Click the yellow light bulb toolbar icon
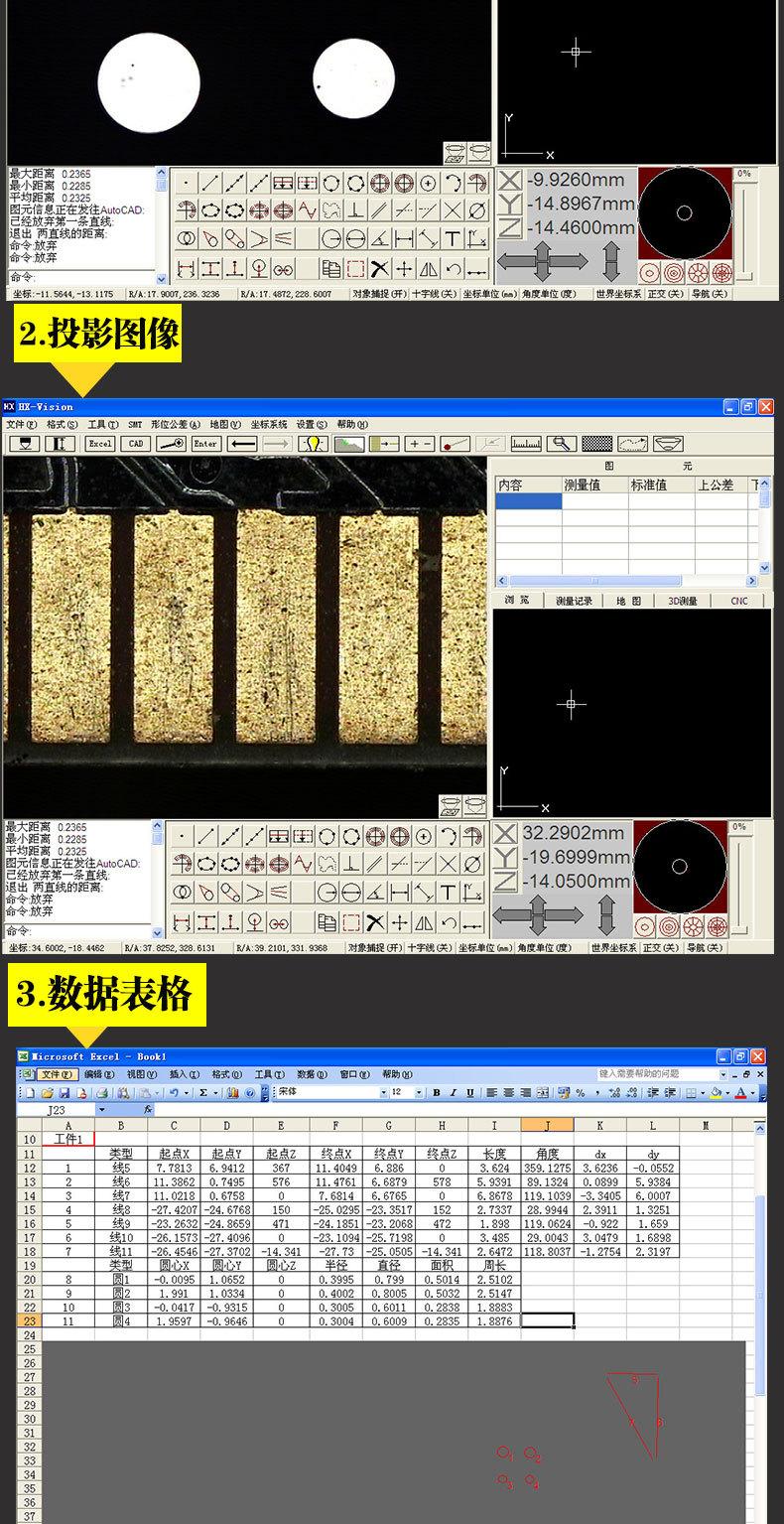Image resolution: width=784 pixels, height=1524 pixels. pyautogui.click(x=314, y=444)
